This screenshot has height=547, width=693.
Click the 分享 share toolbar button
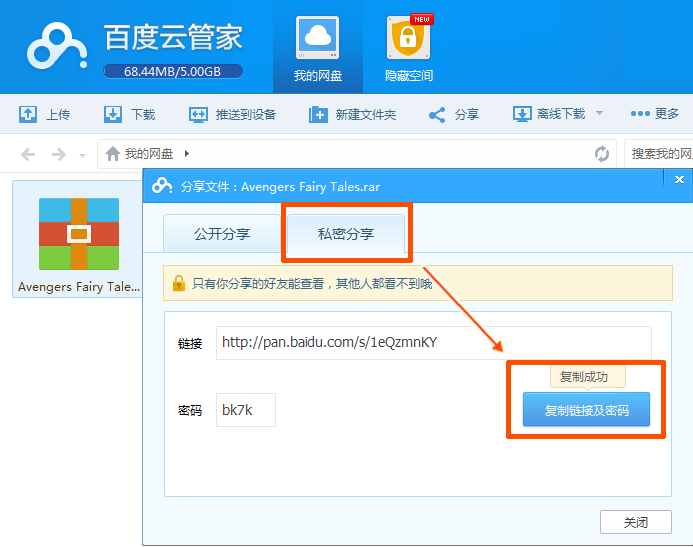[x=454, y=114]
